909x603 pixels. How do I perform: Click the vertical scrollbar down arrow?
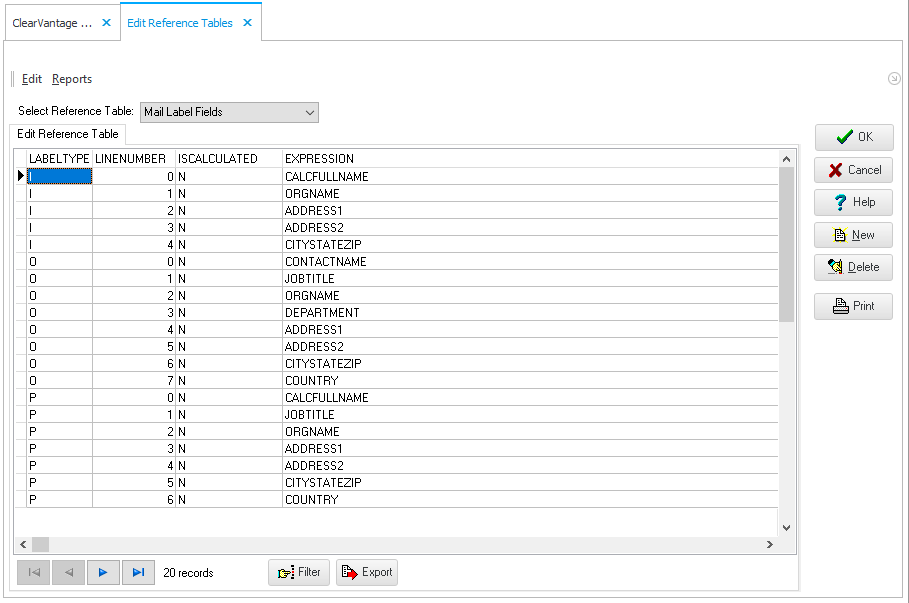point(786,528)
